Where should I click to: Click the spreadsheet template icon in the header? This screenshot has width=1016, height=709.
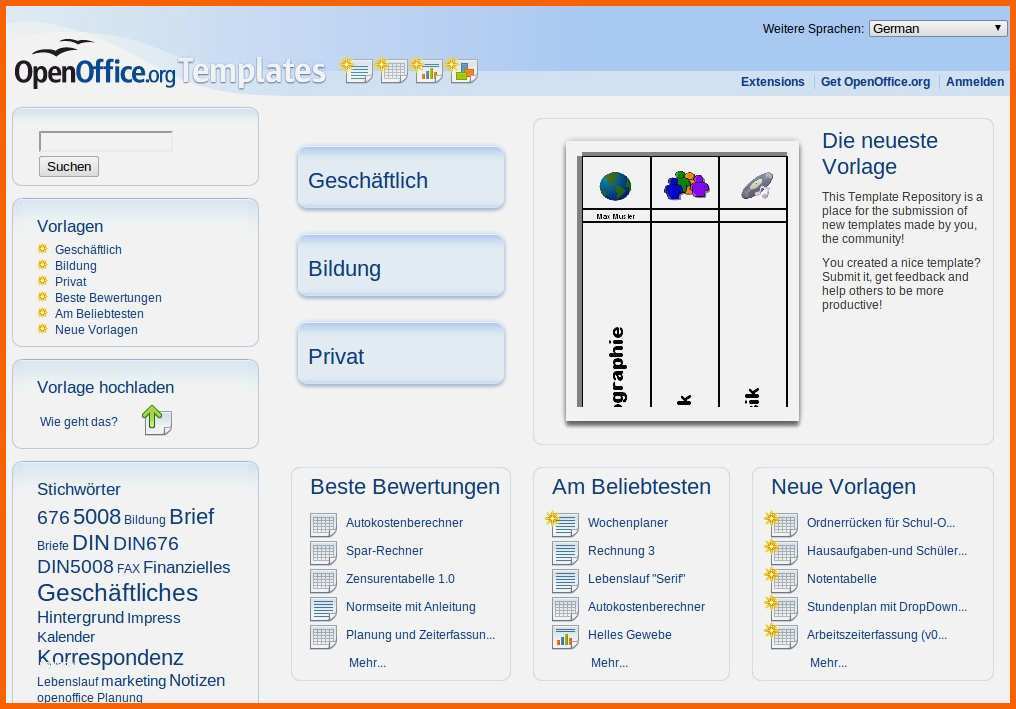(x=392, y=71)
